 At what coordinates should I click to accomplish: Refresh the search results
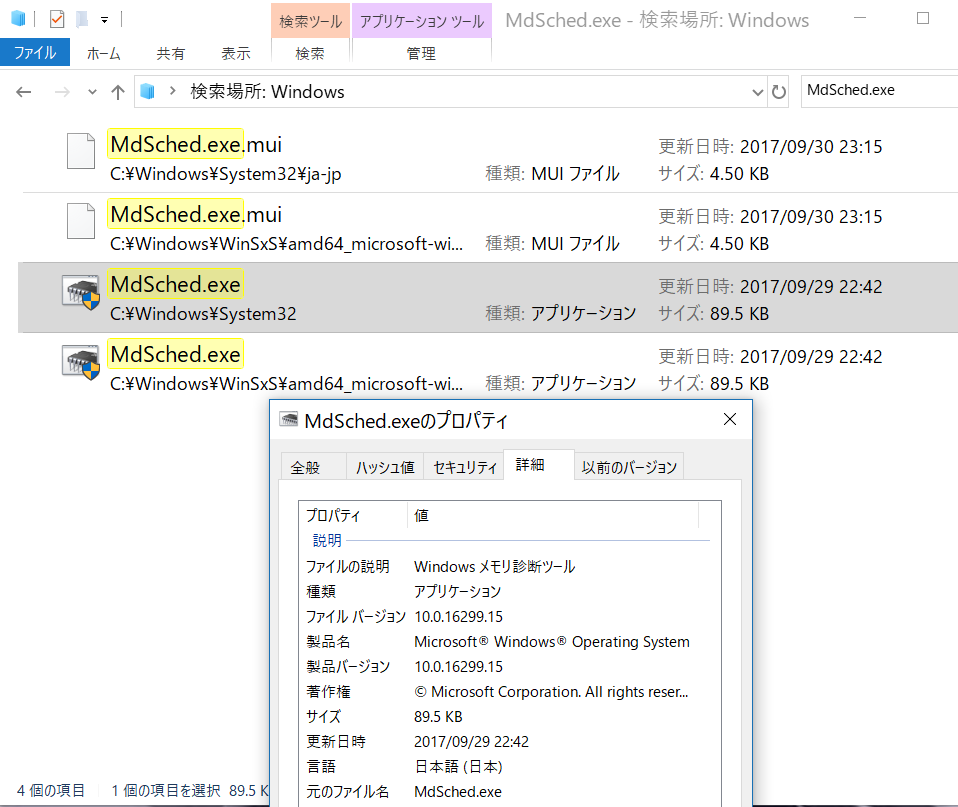click(778, 92)
